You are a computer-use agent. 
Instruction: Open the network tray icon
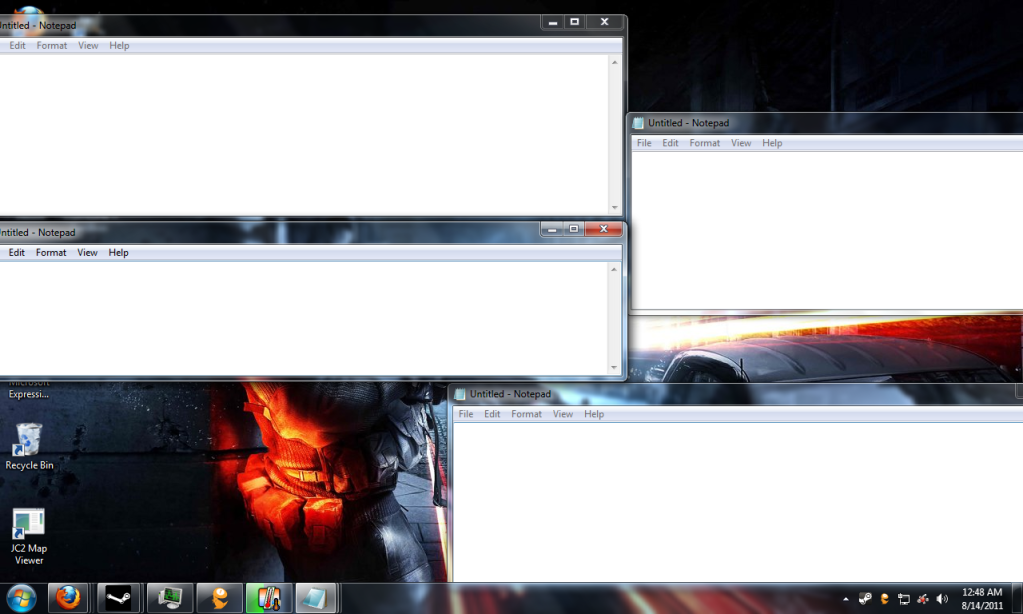[904, 598]
